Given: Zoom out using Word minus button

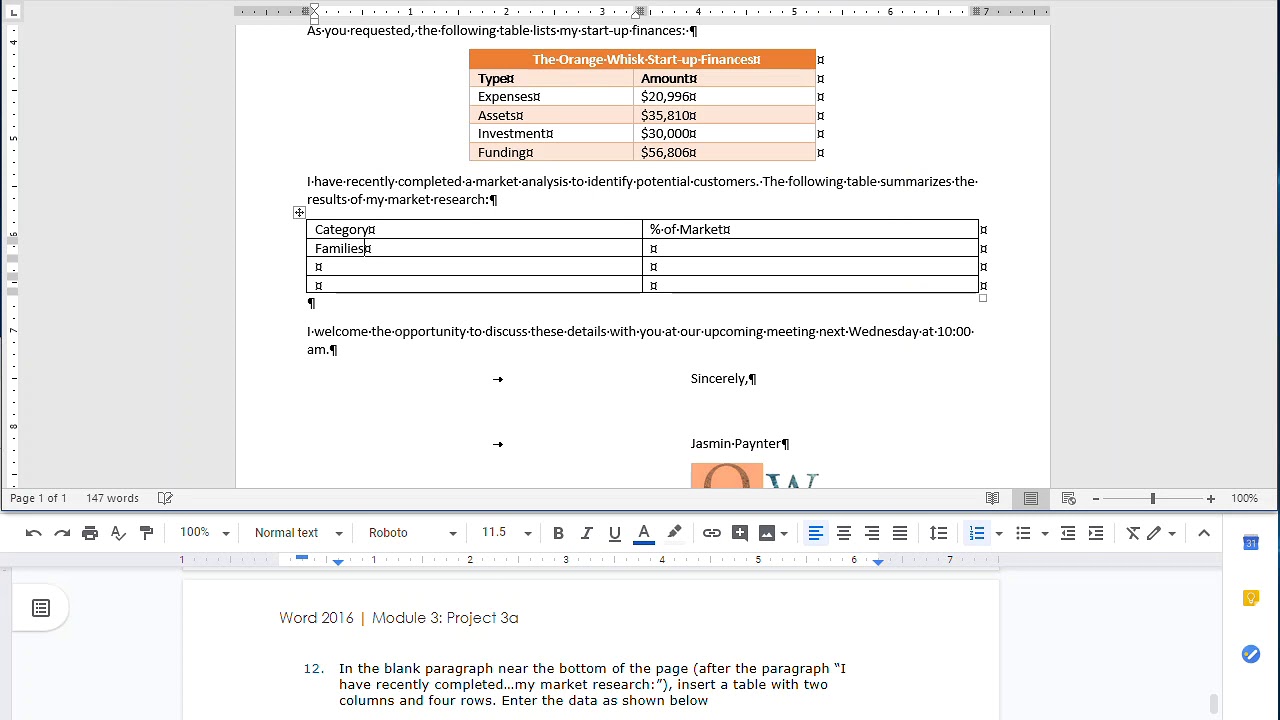Looking at the screenshot, I should [x=1096, y=498].
